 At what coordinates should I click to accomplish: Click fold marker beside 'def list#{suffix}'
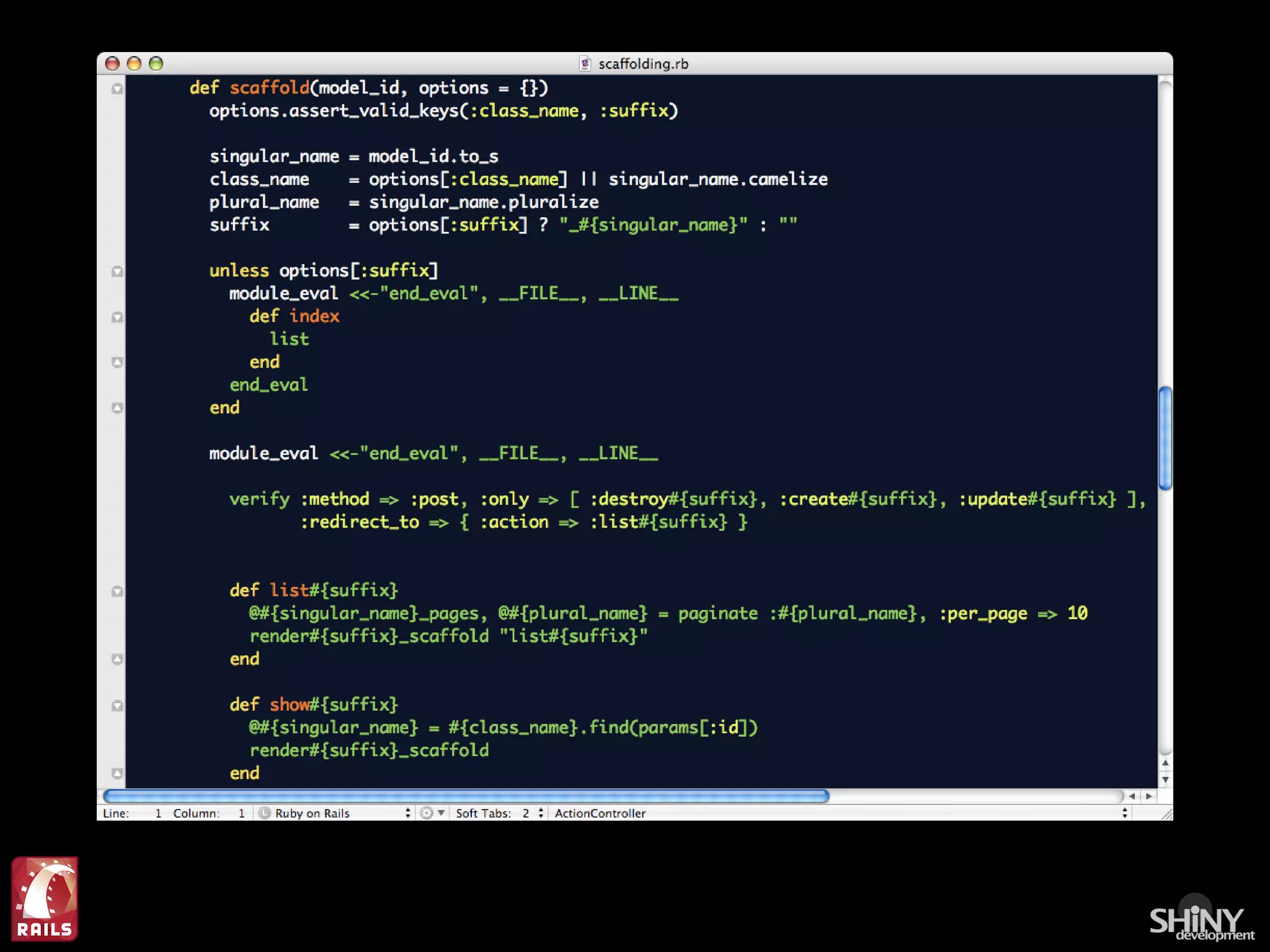pyautogui.click(x=117, y=591)
